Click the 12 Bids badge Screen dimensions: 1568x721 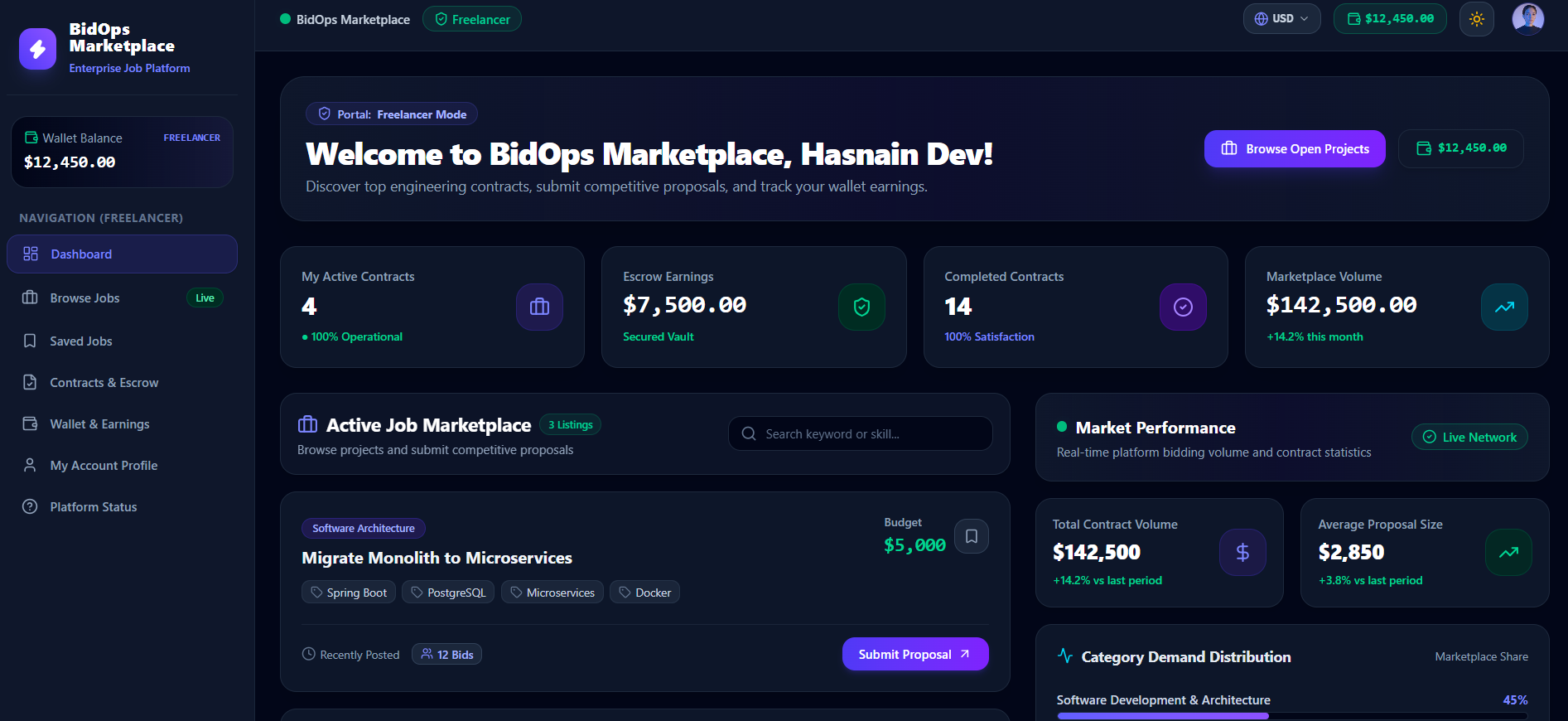(x=446, y=655)
